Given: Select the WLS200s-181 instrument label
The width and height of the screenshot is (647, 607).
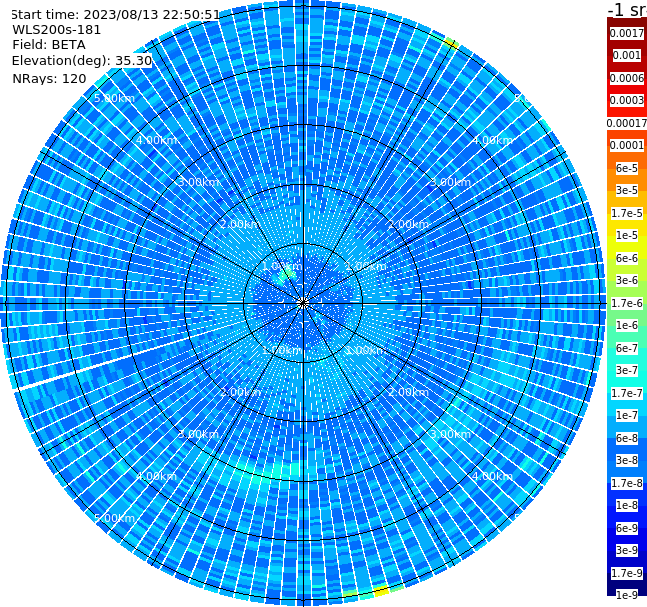Looking at the screenshot, I should coord(57,30).
